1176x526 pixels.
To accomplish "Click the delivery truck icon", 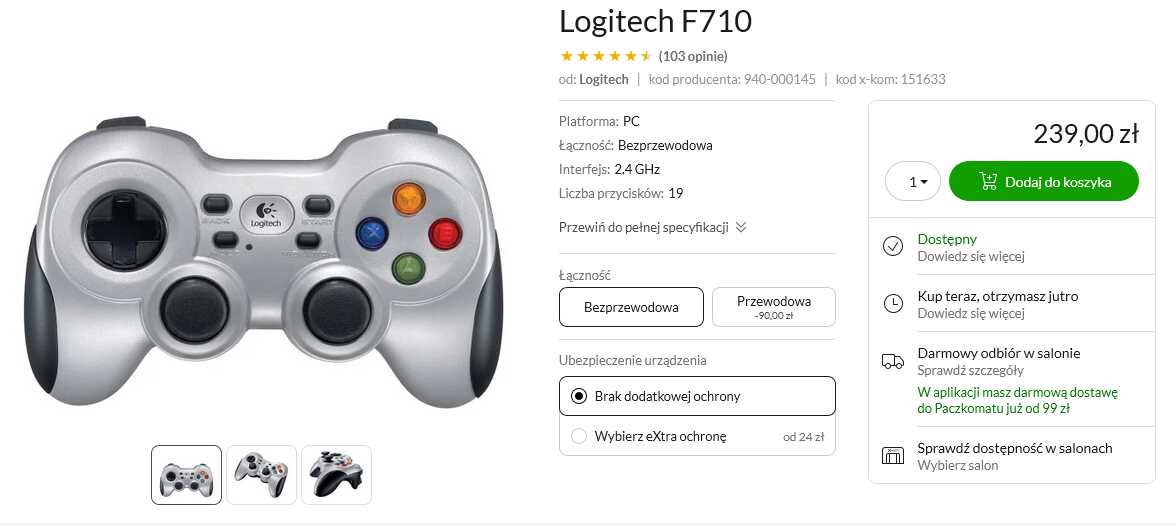I will (892, 362).
